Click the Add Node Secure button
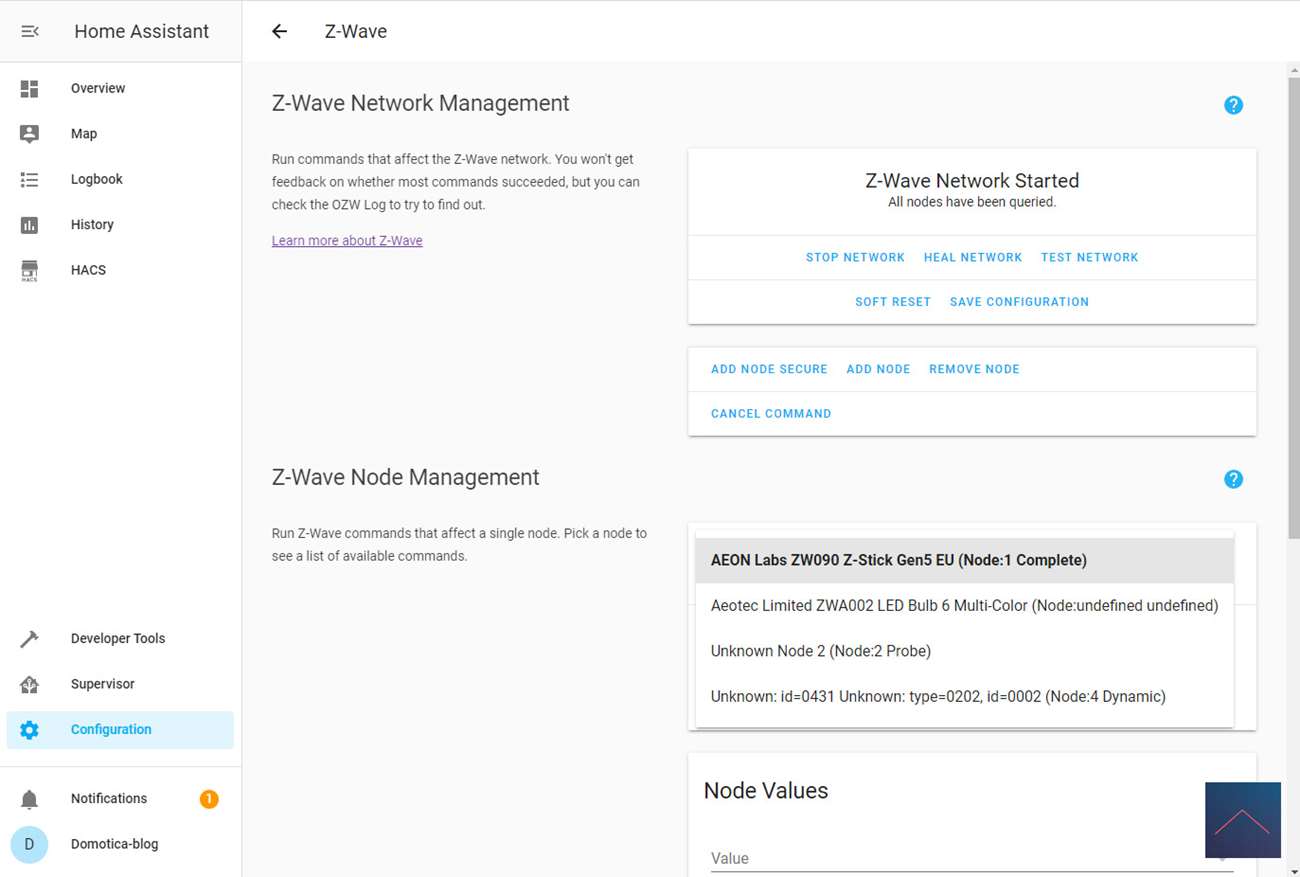The width and height of the screenshot is (1300, 877). 769,369
